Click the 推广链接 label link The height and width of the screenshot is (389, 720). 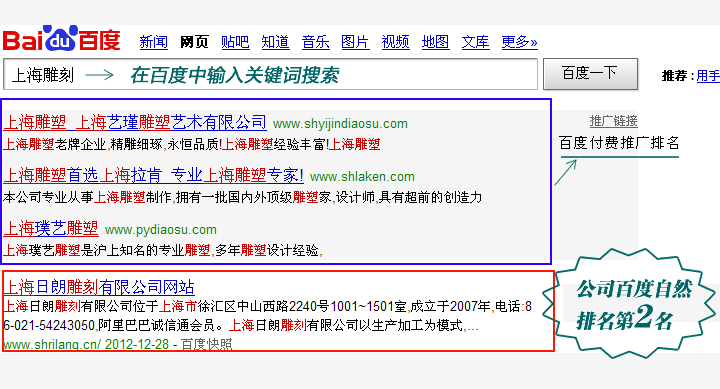tap(613, 121)
